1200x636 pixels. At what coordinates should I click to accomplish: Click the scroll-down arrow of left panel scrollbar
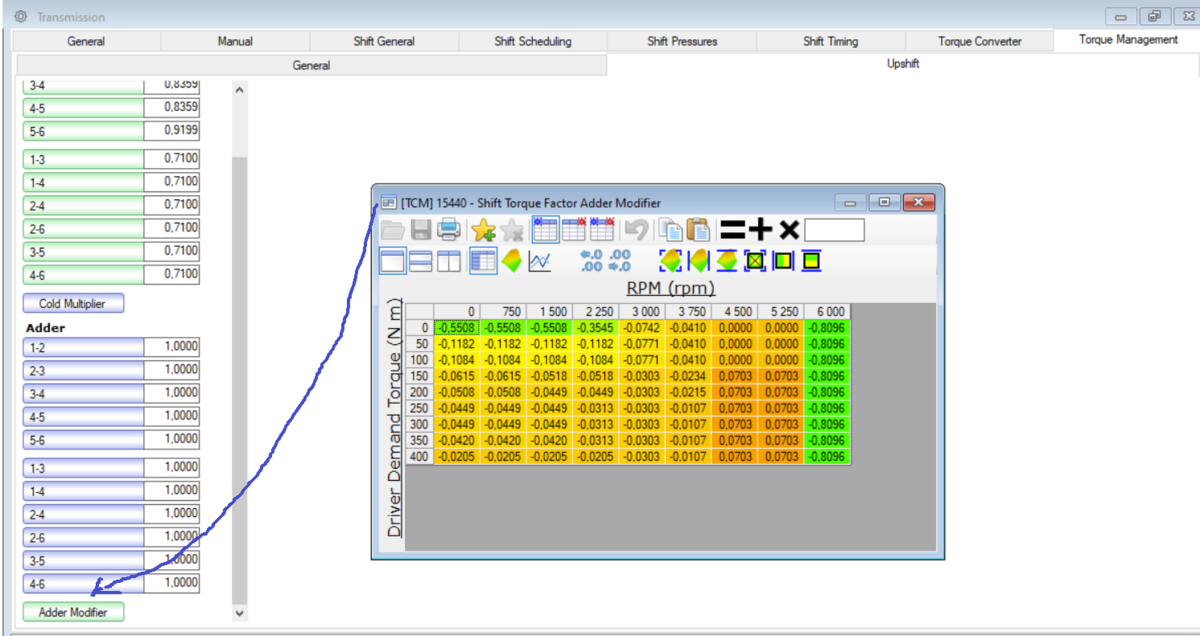click(239, 612)
